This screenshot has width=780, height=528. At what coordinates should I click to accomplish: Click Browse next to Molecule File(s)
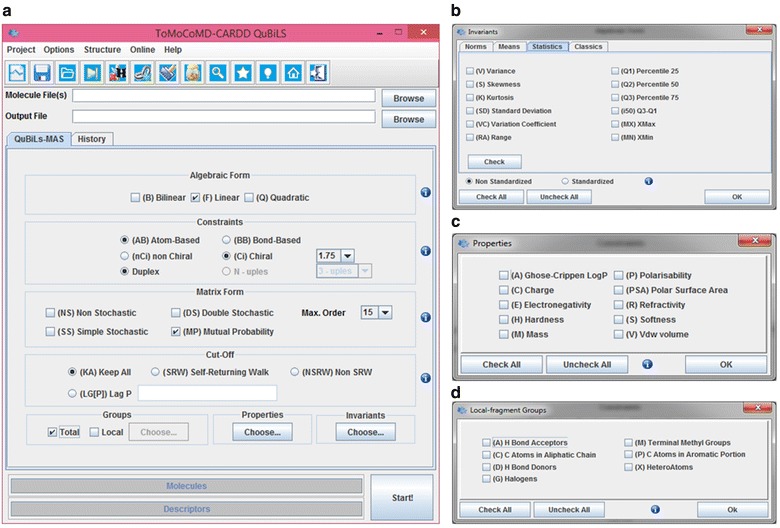click(x=408, y=99)
